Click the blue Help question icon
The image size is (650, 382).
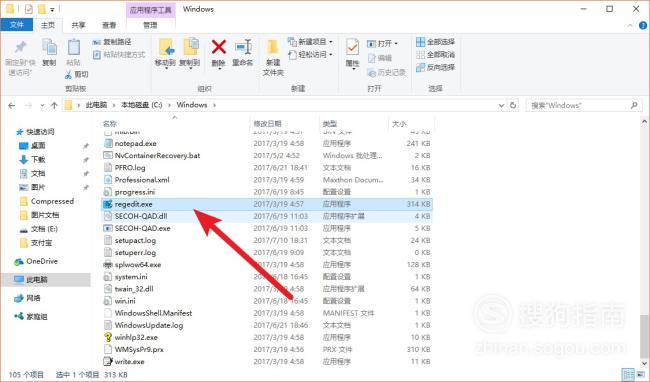pos(643,25)
